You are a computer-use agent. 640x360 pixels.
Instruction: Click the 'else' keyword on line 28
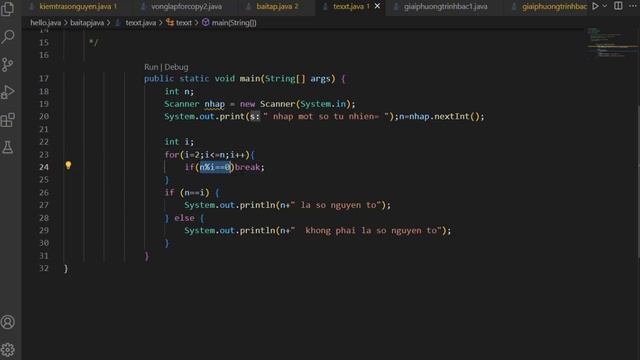click(184, 218)
